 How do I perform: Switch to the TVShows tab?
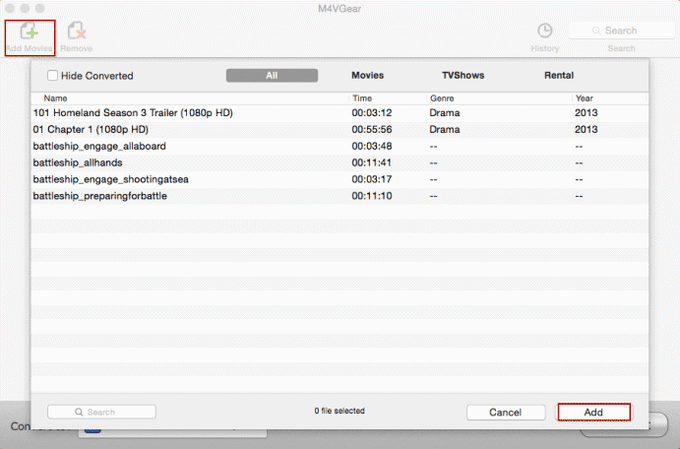(463, 75)
